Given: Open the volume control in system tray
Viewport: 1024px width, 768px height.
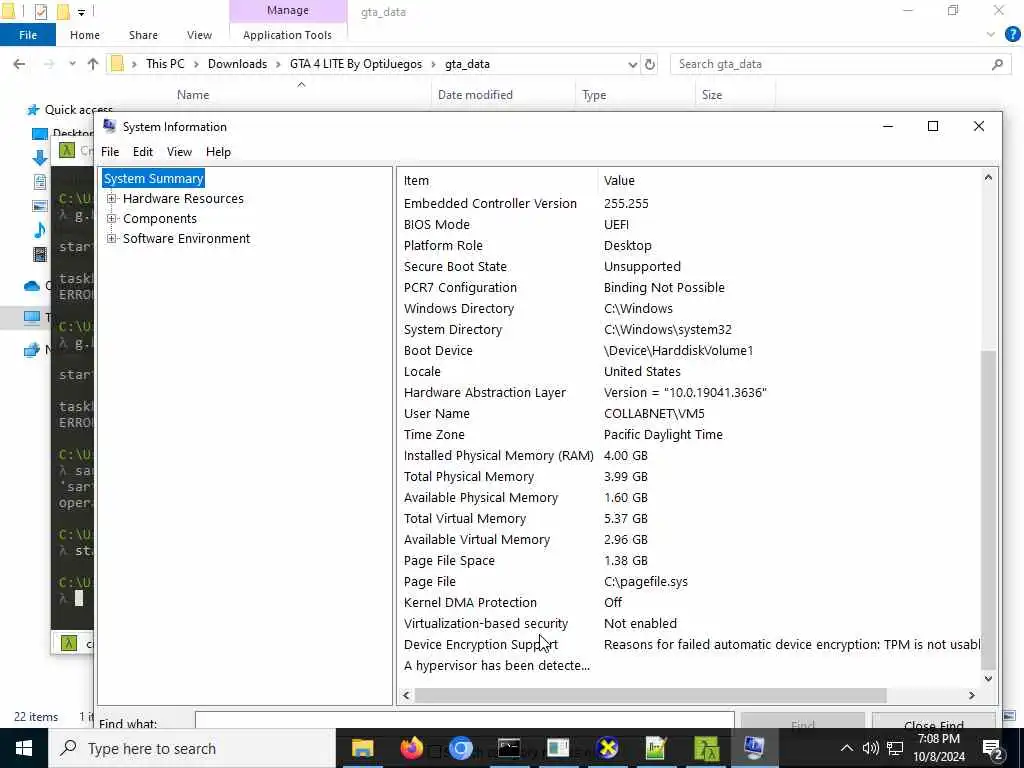Looking at the screenshot, I should 870,748.
